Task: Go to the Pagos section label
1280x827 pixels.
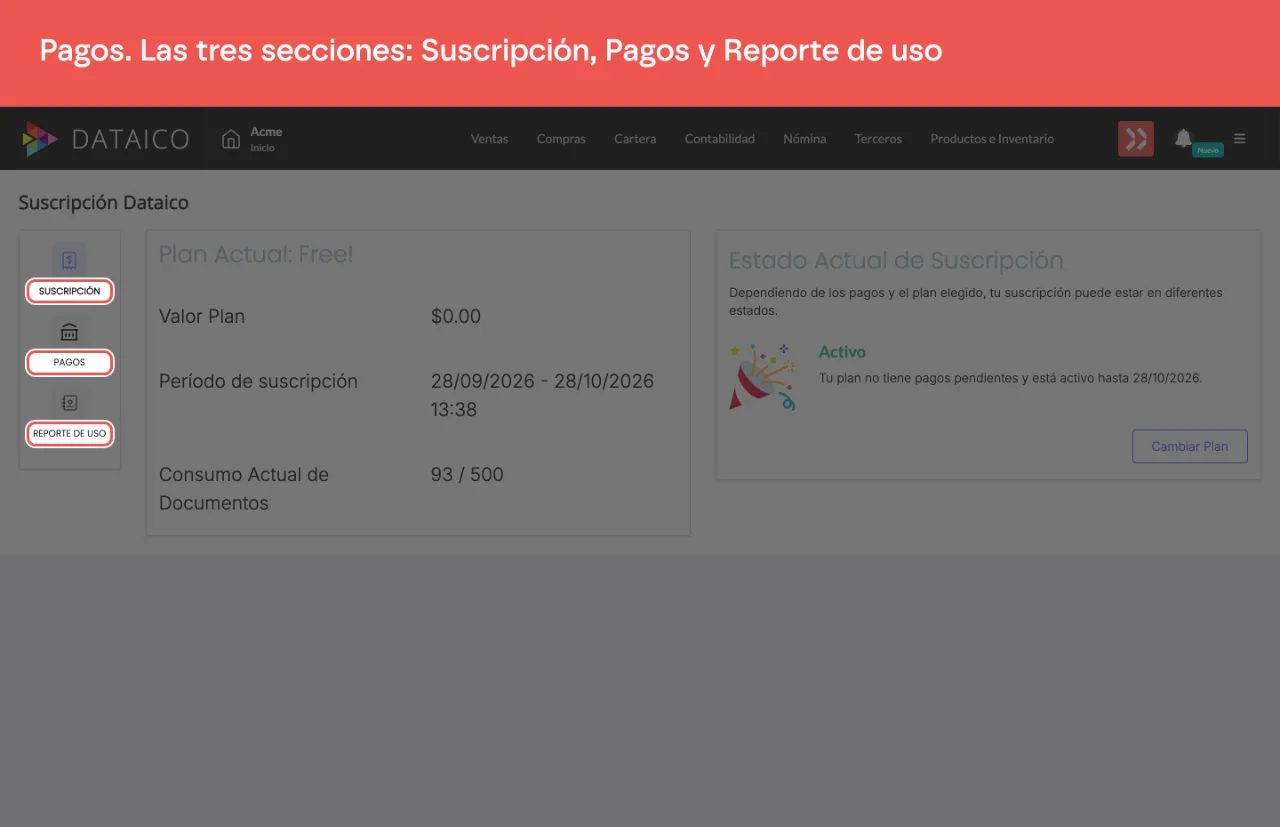Action: coord(70,362)
